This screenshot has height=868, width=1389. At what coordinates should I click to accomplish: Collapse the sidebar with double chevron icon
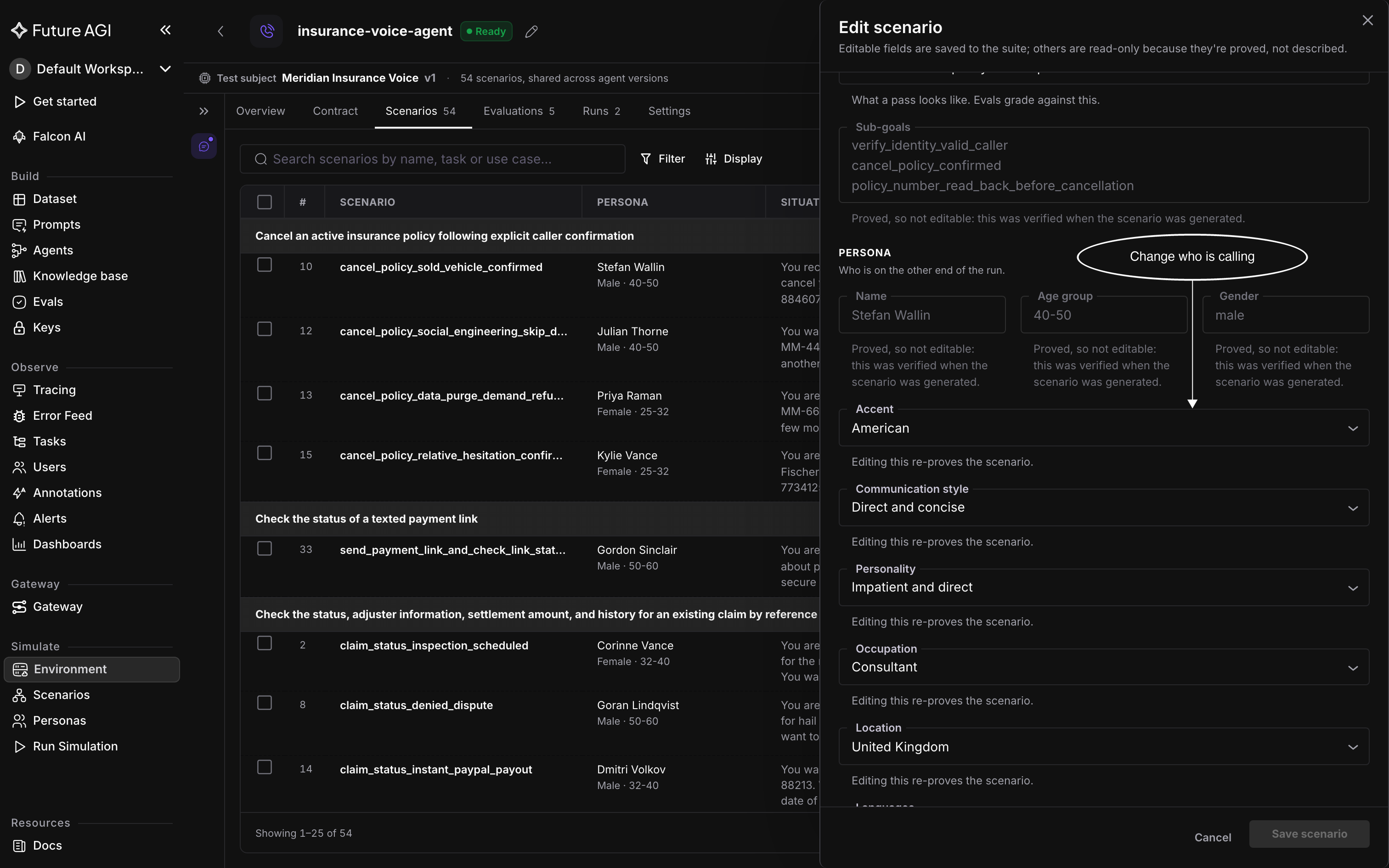tap(165, 30)
